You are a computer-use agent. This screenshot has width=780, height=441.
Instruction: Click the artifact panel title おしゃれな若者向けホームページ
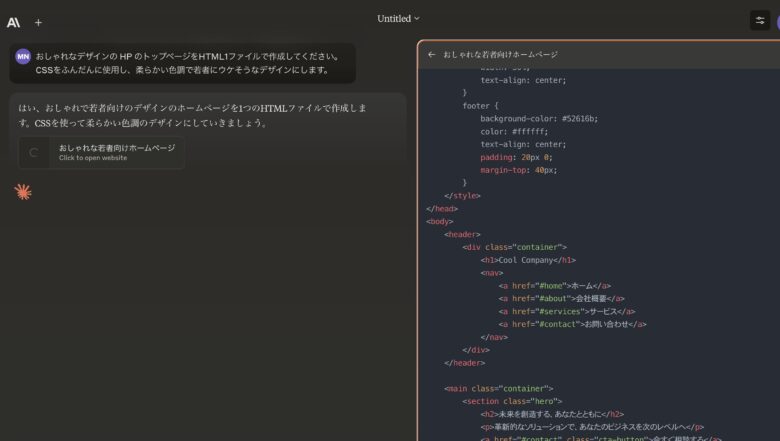point(500,55)
